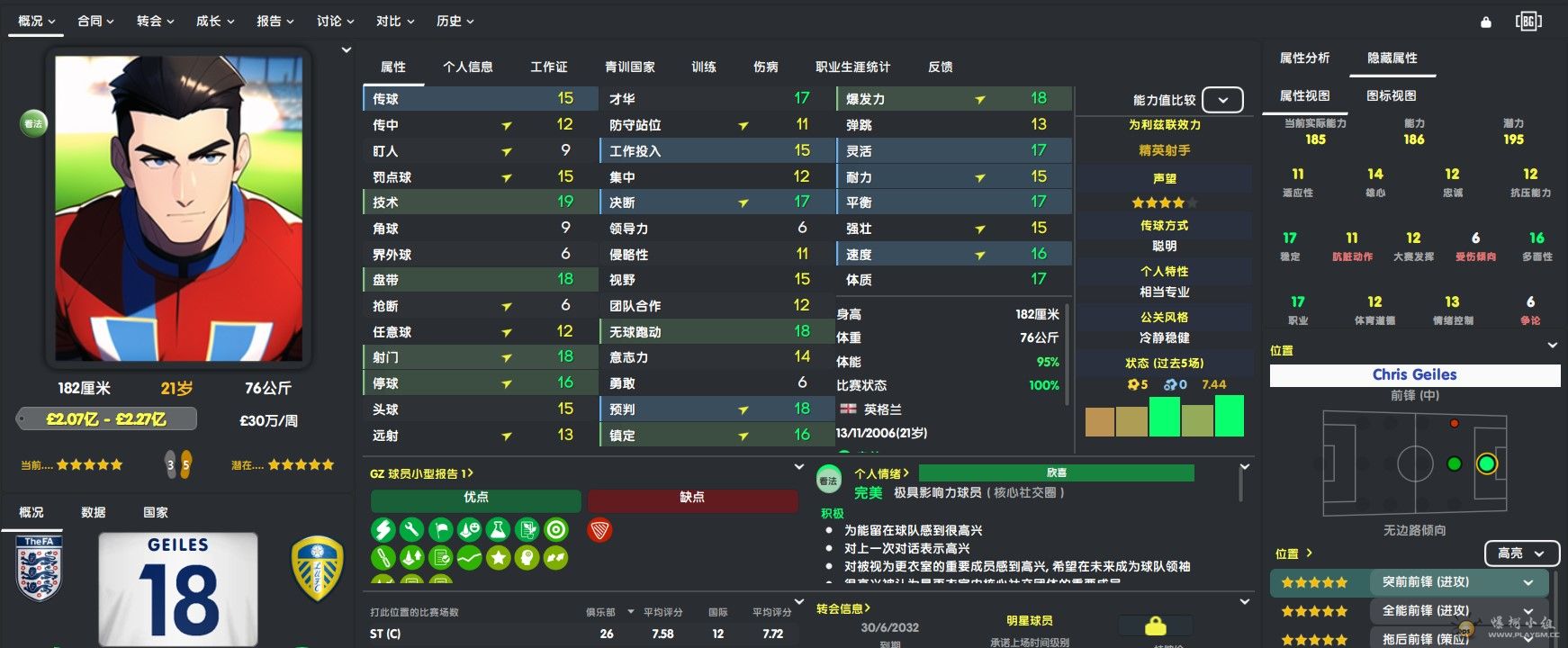Switch to 图标视图 icon view
Image resolution: width=1568 pixels, height=648 pixels.
coord(1391,95)
